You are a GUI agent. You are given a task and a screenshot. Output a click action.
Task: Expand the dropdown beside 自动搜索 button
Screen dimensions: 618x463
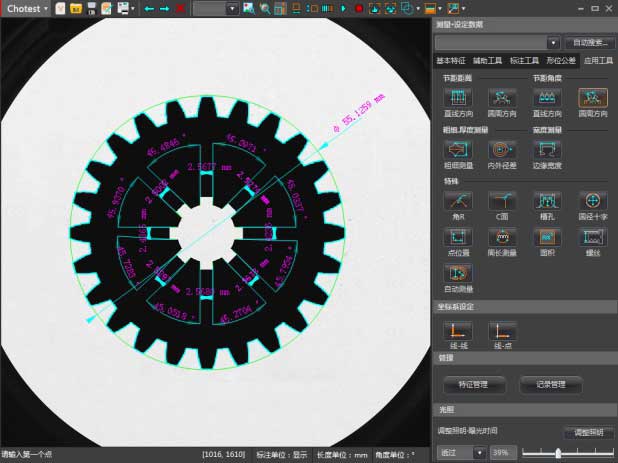click(x=552, y=43)
